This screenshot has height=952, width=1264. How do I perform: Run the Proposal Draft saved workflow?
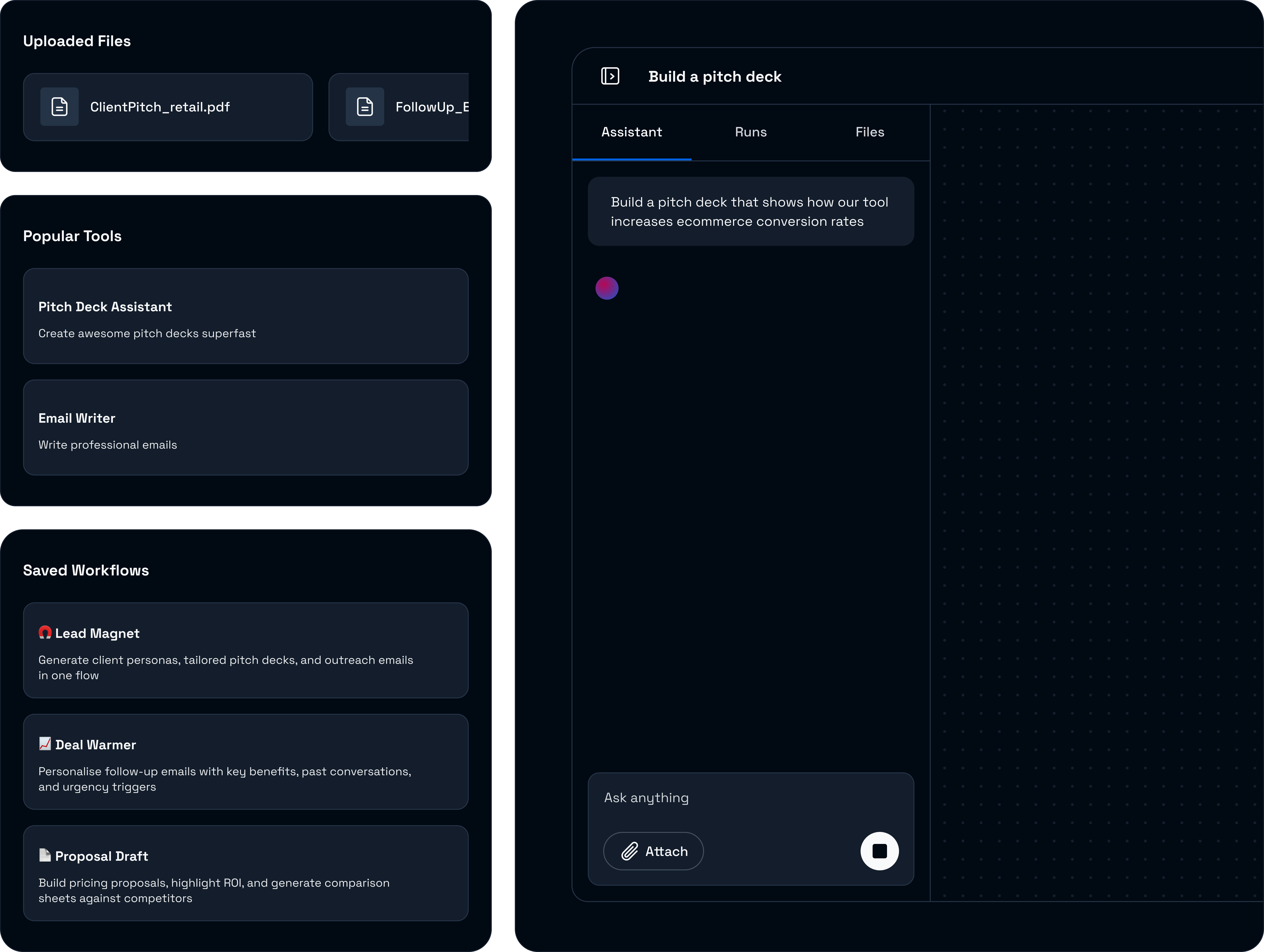[246, 873]
